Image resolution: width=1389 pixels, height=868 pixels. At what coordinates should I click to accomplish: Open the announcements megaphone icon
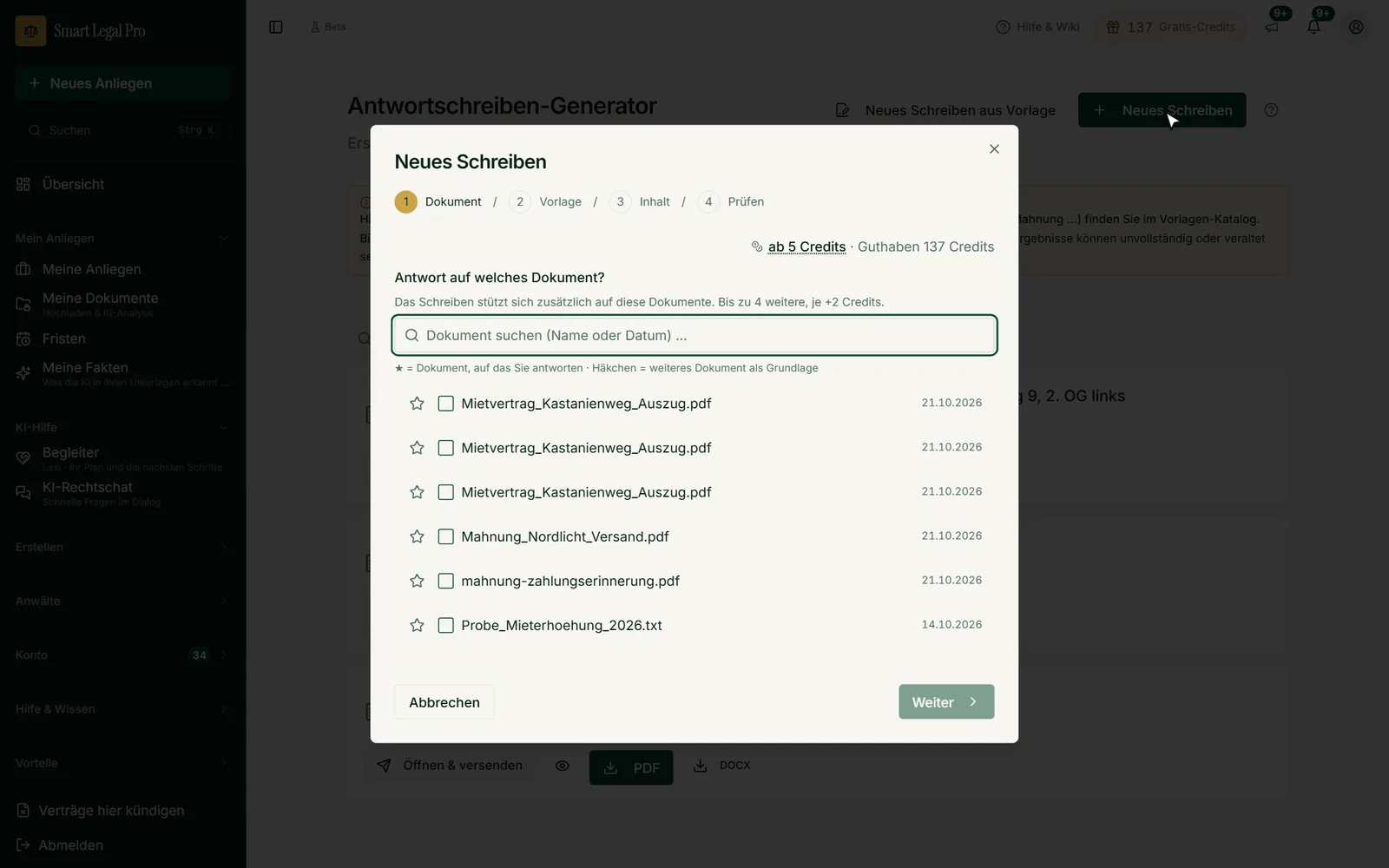coord(1271,27)
